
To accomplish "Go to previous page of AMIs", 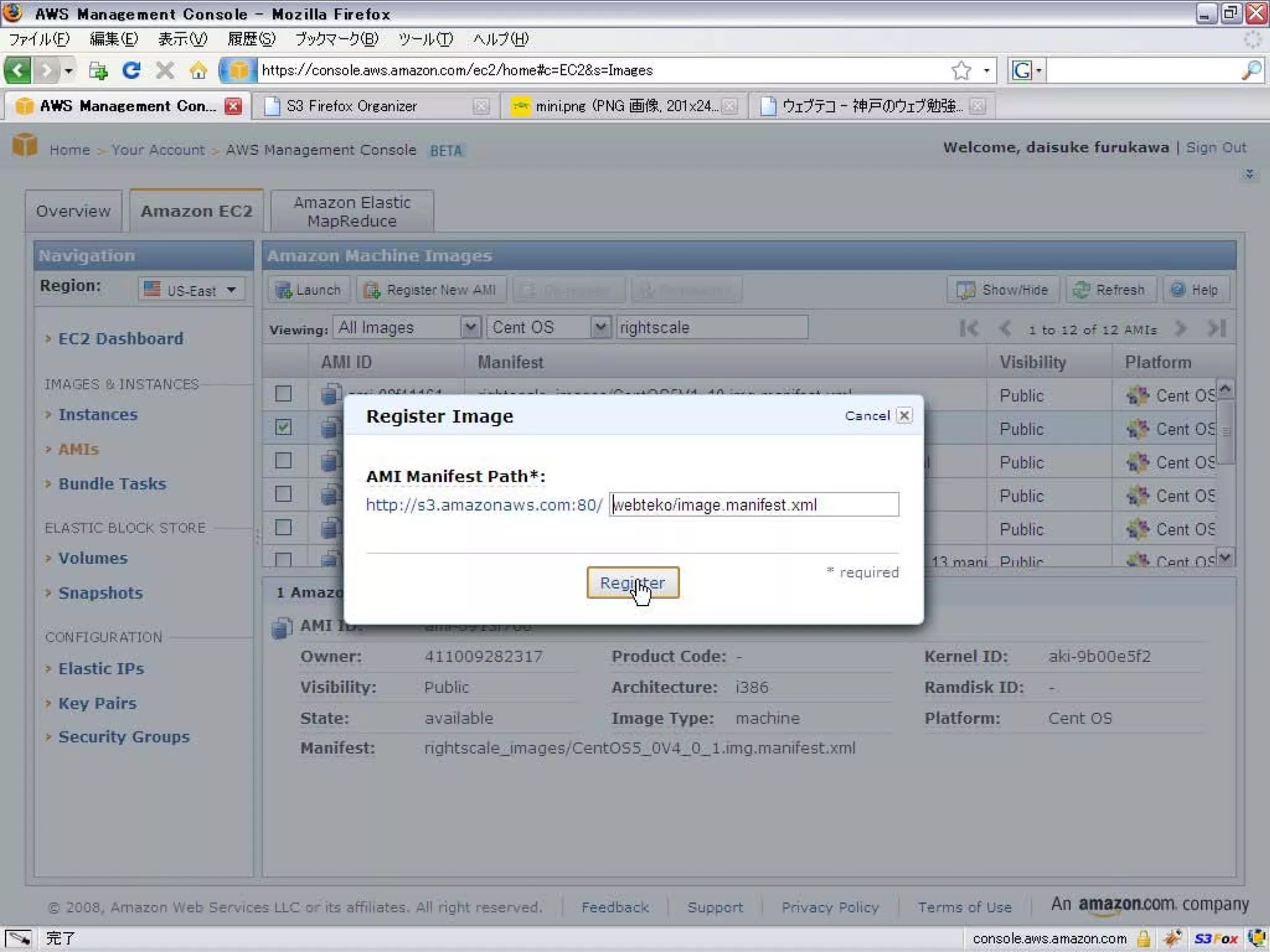I will [x=1005, y=328].
